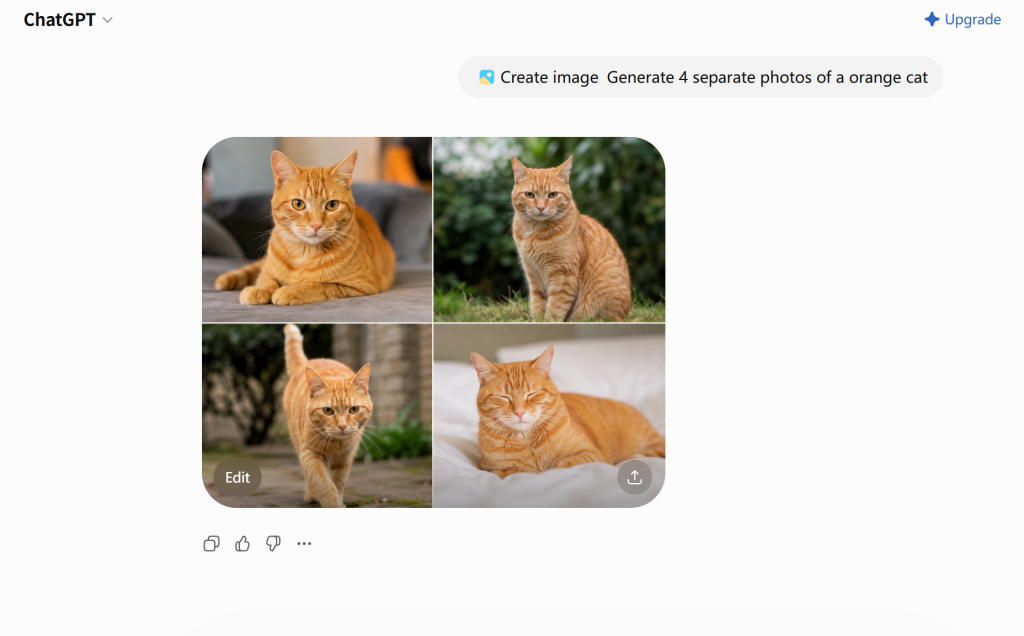
Task: Click the Create image picture icon in the prompt
Action: click(487, 77)
